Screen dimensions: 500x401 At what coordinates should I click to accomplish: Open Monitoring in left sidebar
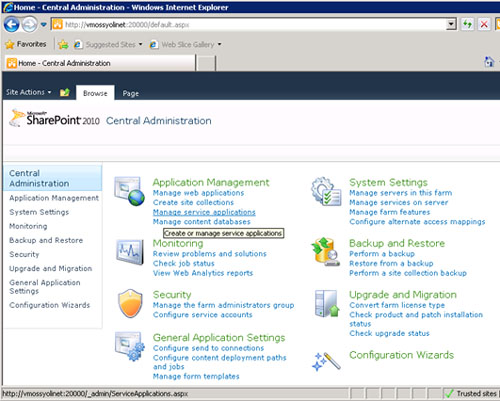pyautogui.click(x=28, y=226)
